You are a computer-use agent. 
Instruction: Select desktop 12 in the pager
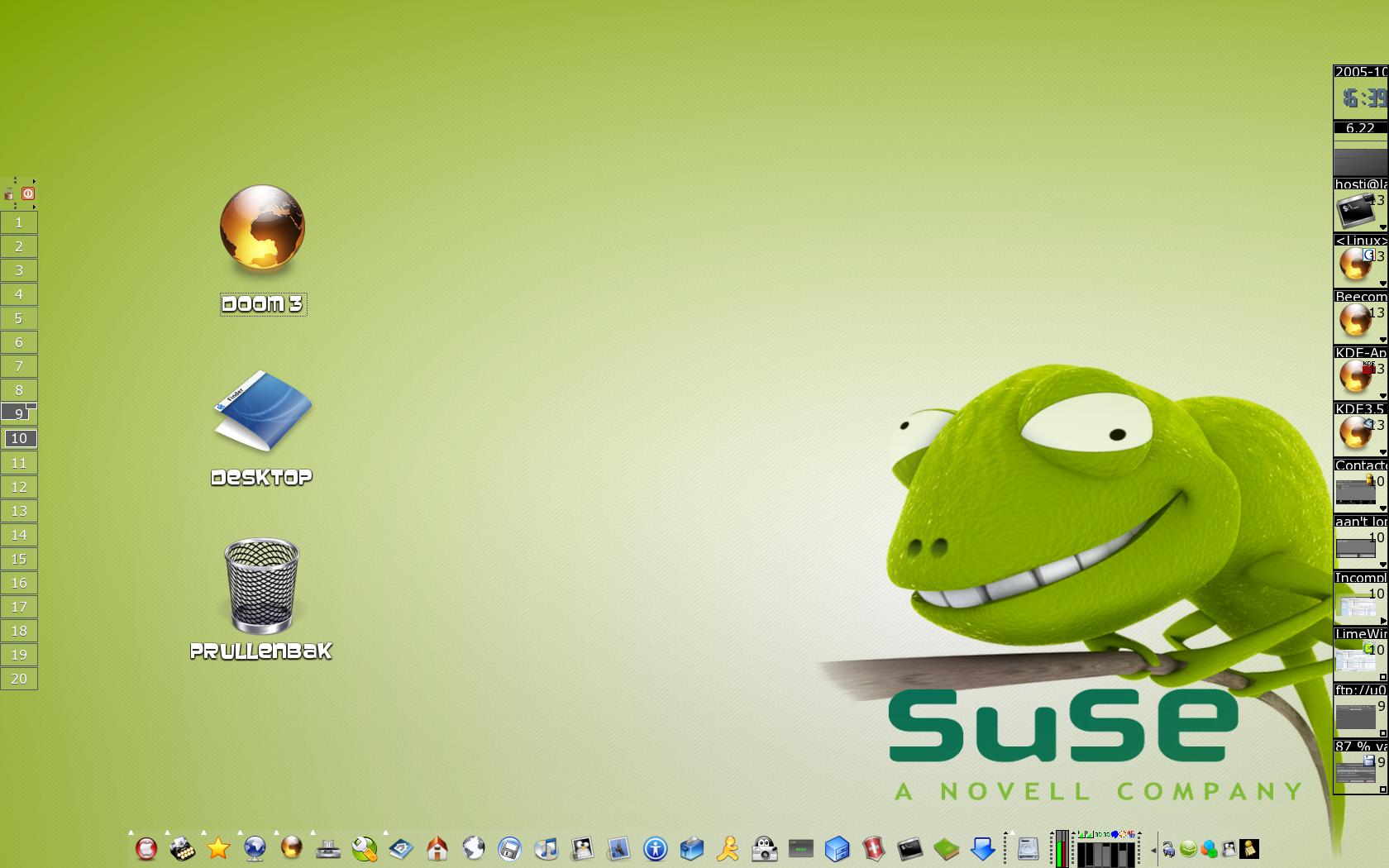point(19,487)
